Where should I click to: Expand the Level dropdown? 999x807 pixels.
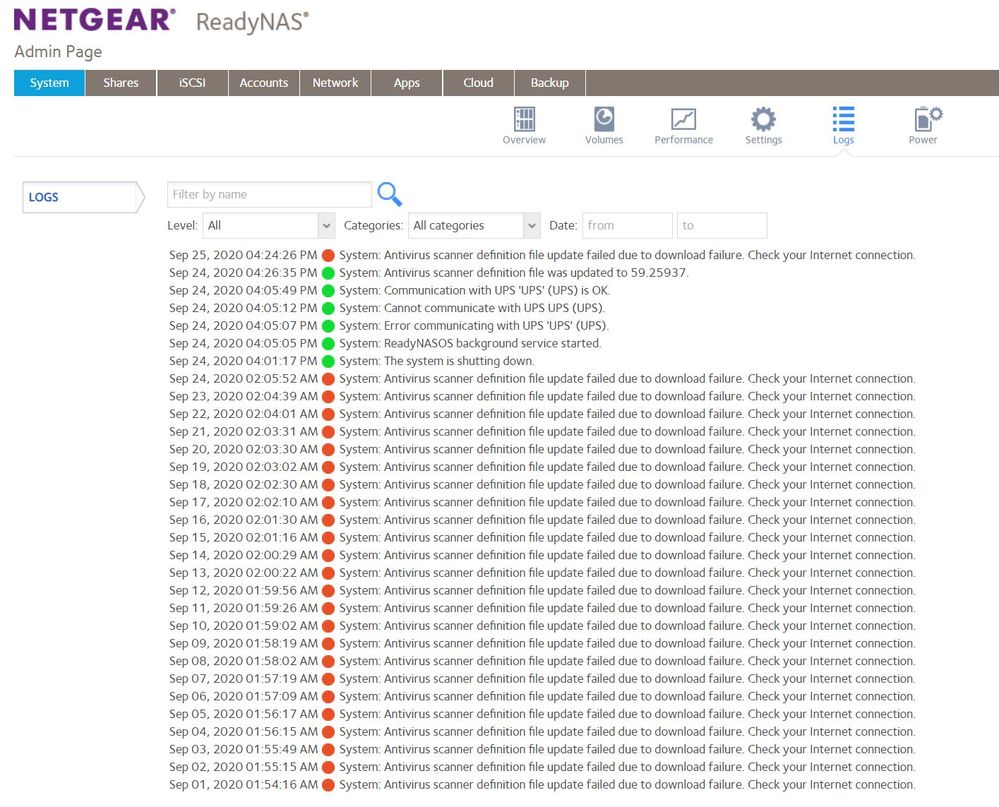pos(268,226)
